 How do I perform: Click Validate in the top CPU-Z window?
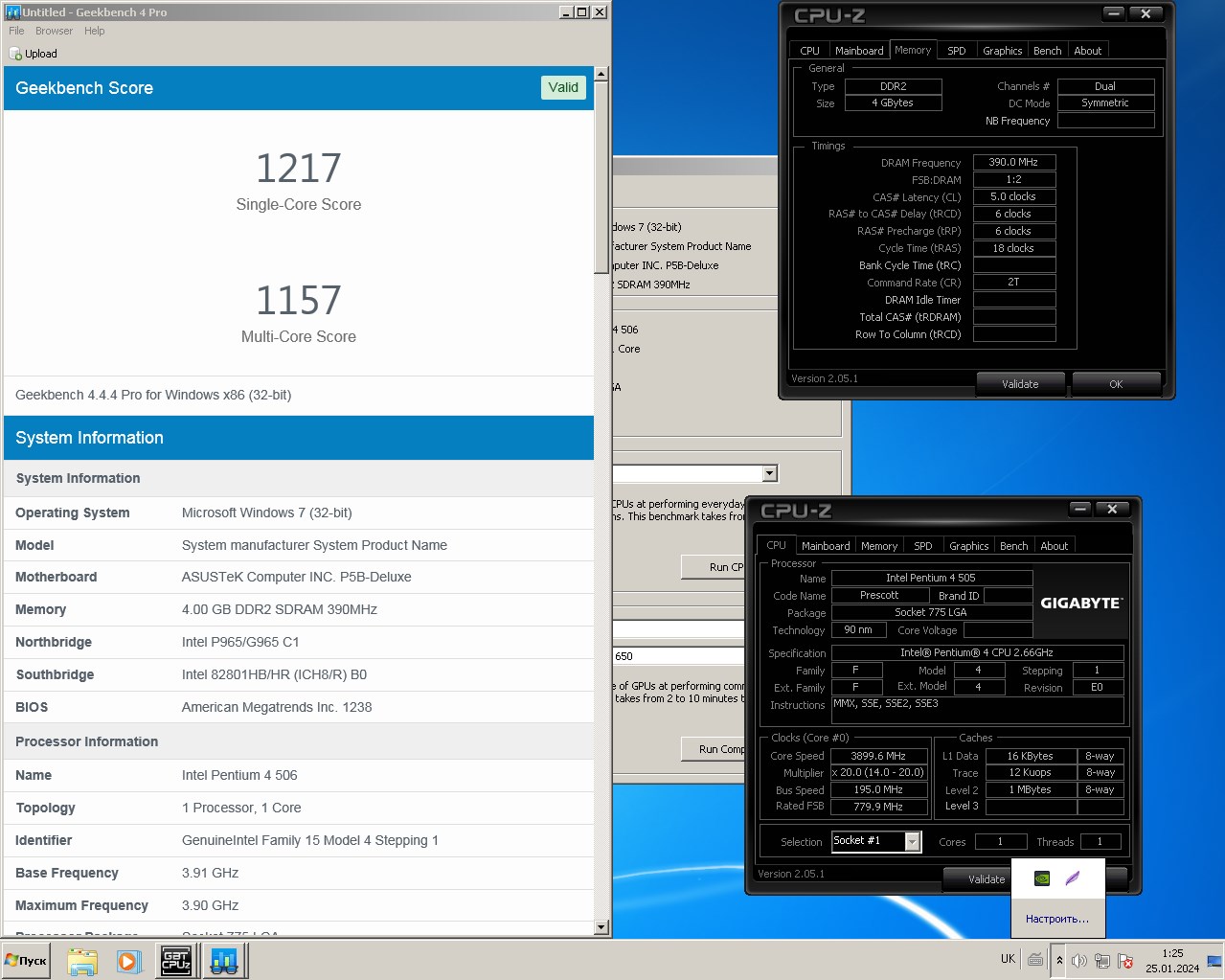tap(1020, 384)
